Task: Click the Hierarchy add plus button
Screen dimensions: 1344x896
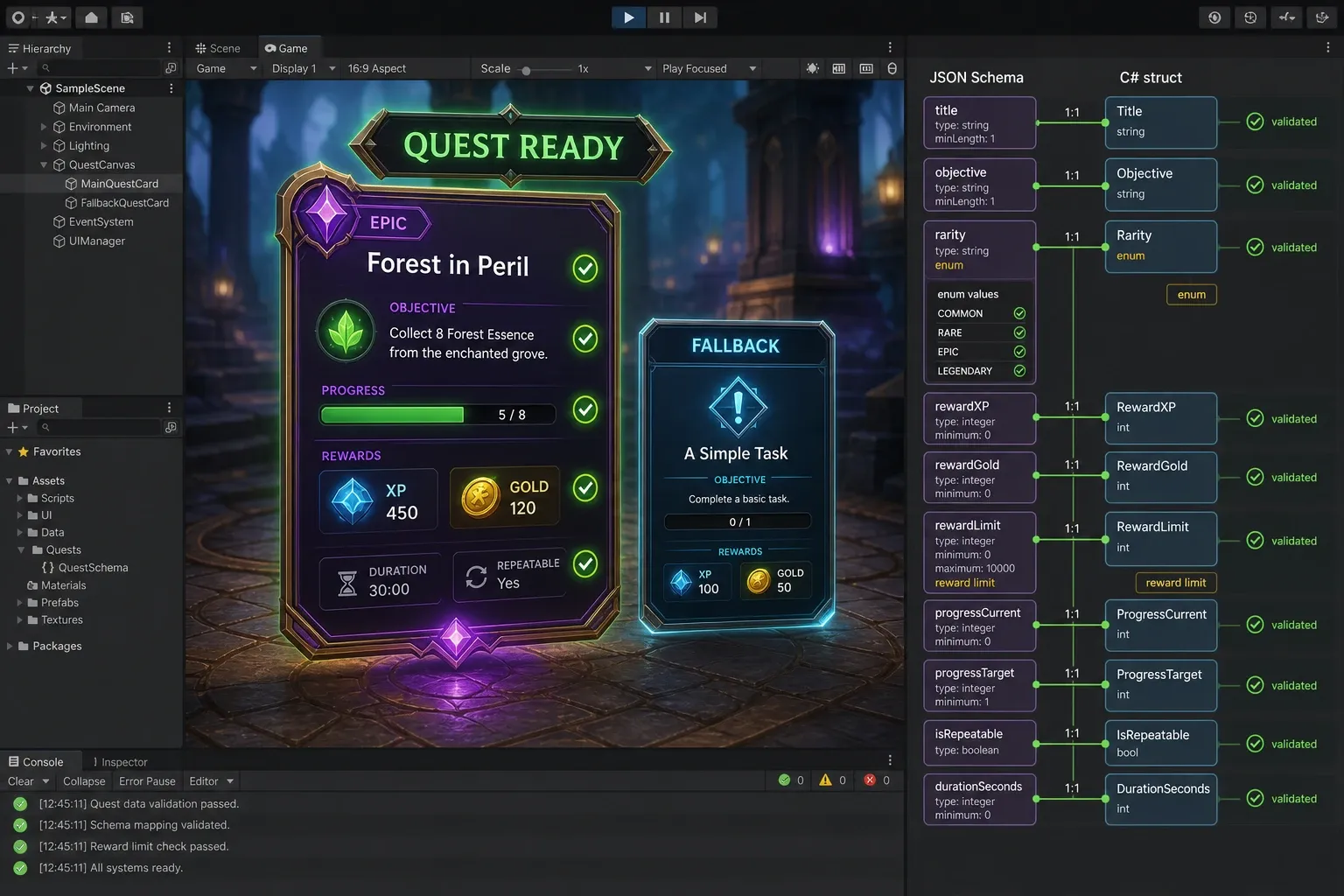Action: pyautogui.click(x=12, y=68)
